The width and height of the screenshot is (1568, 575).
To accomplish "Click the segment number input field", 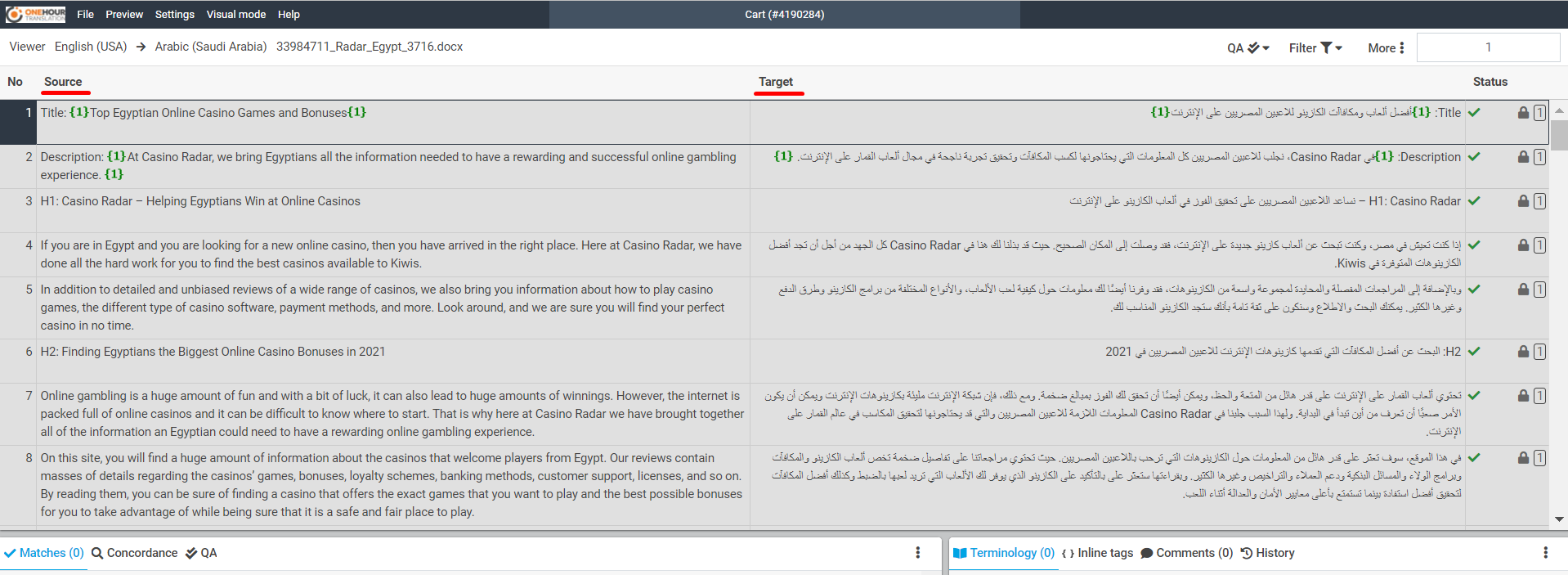I will (1488, 47).
